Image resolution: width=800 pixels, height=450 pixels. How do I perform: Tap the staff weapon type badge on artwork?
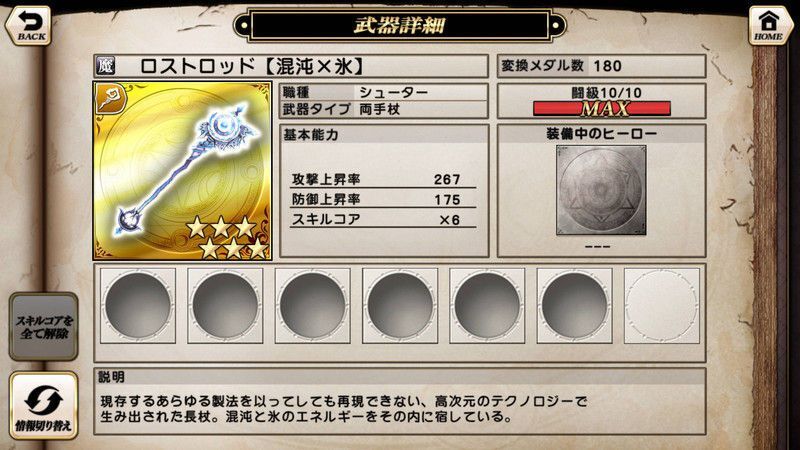point(111,98)
